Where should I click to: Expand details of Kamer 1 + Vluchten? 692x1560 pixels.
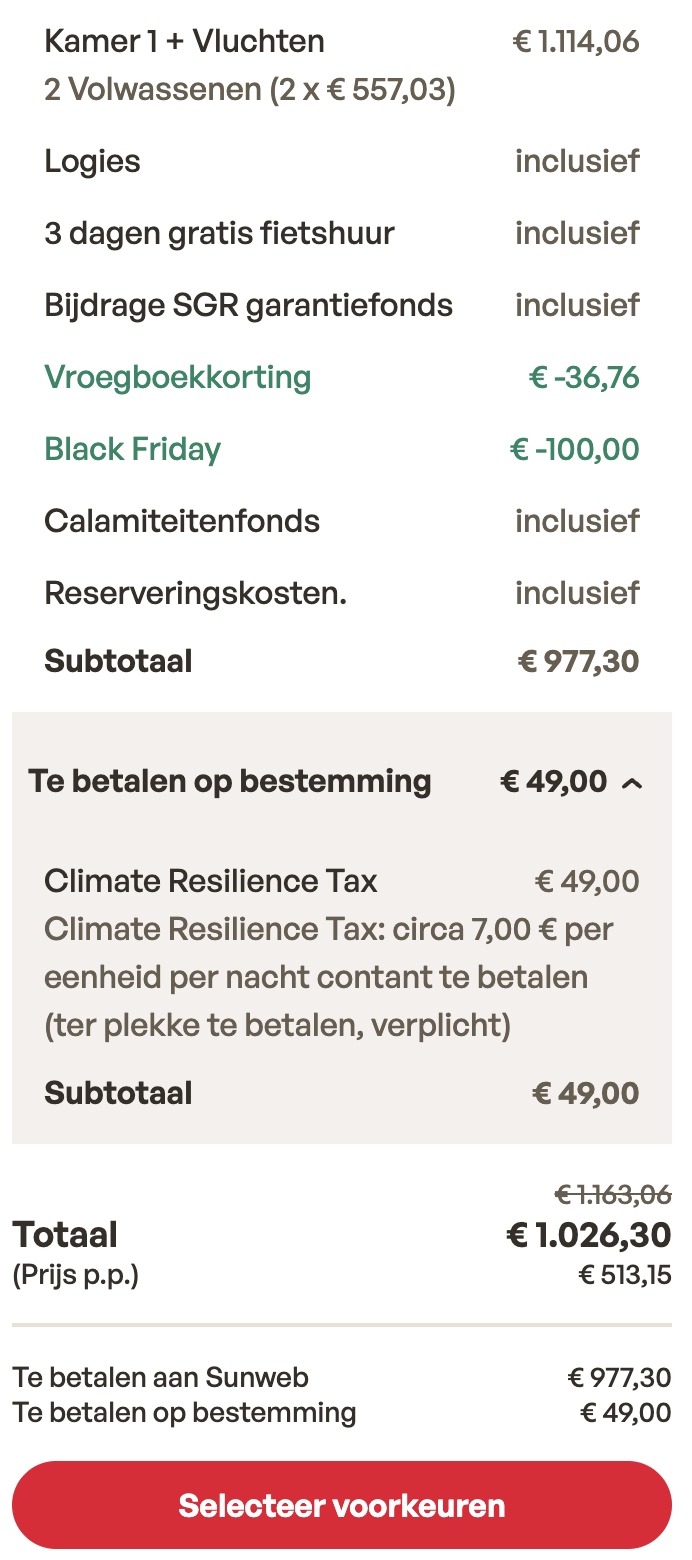(183, 42)
